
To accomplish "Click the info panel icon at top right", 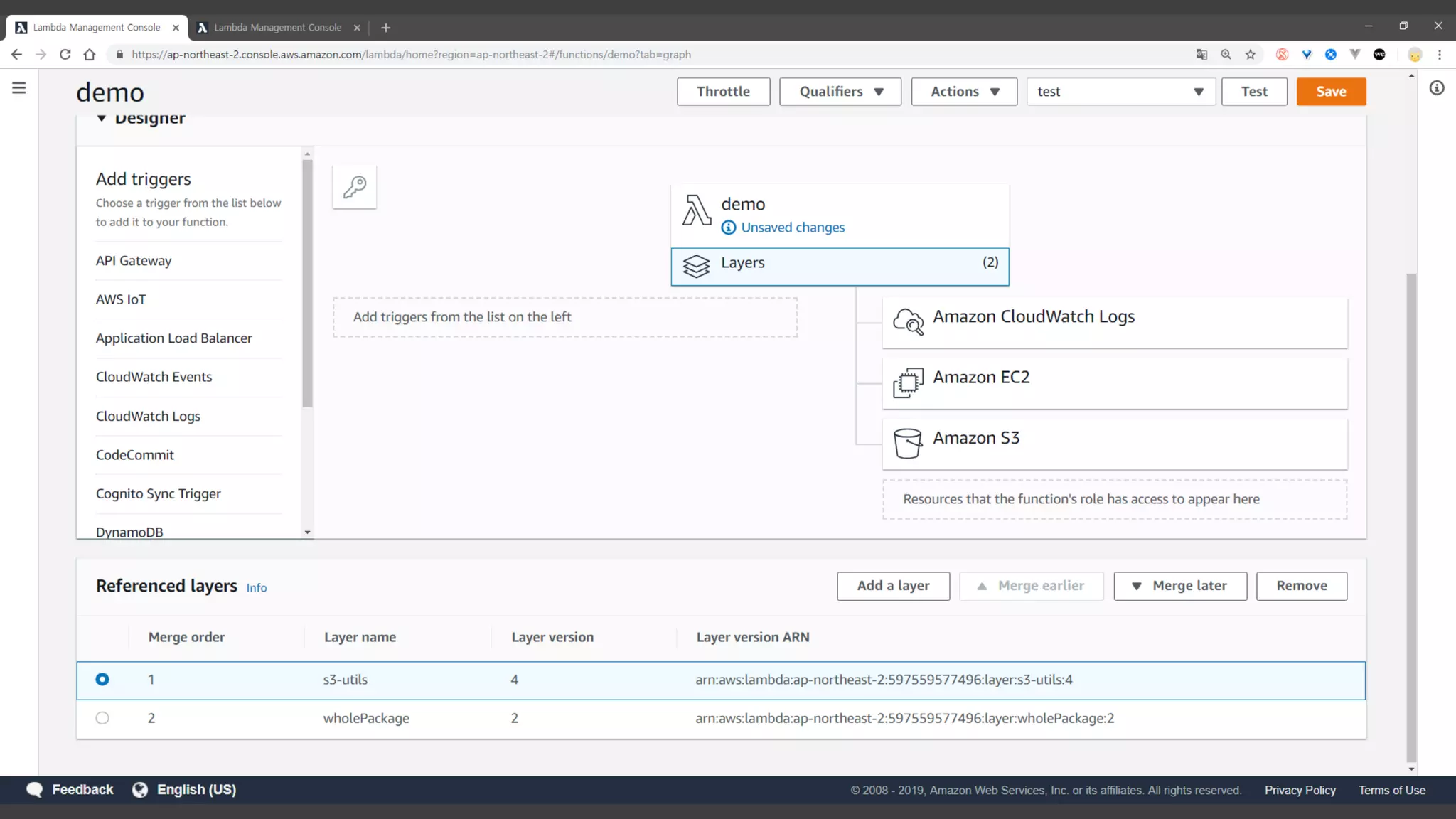I will click(1437, 88).
